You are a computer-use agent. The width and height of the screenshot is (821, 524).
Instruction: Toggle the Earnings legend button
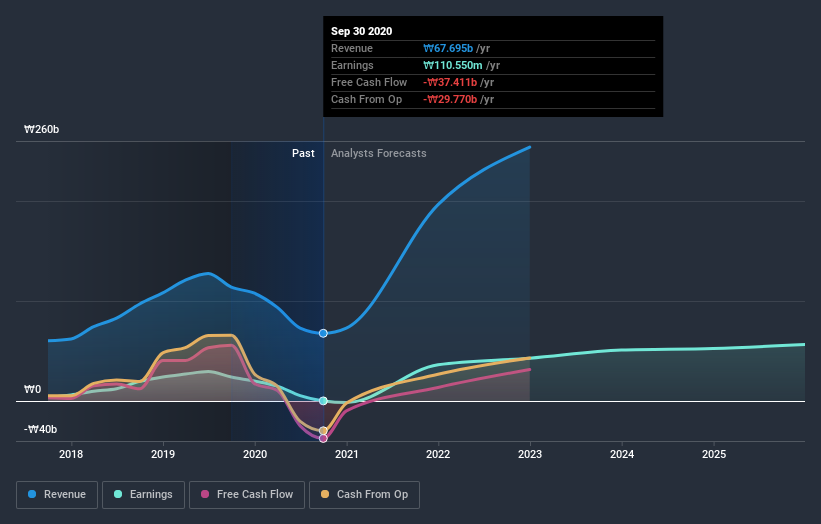pyautogui.click(x=143, y=495)
